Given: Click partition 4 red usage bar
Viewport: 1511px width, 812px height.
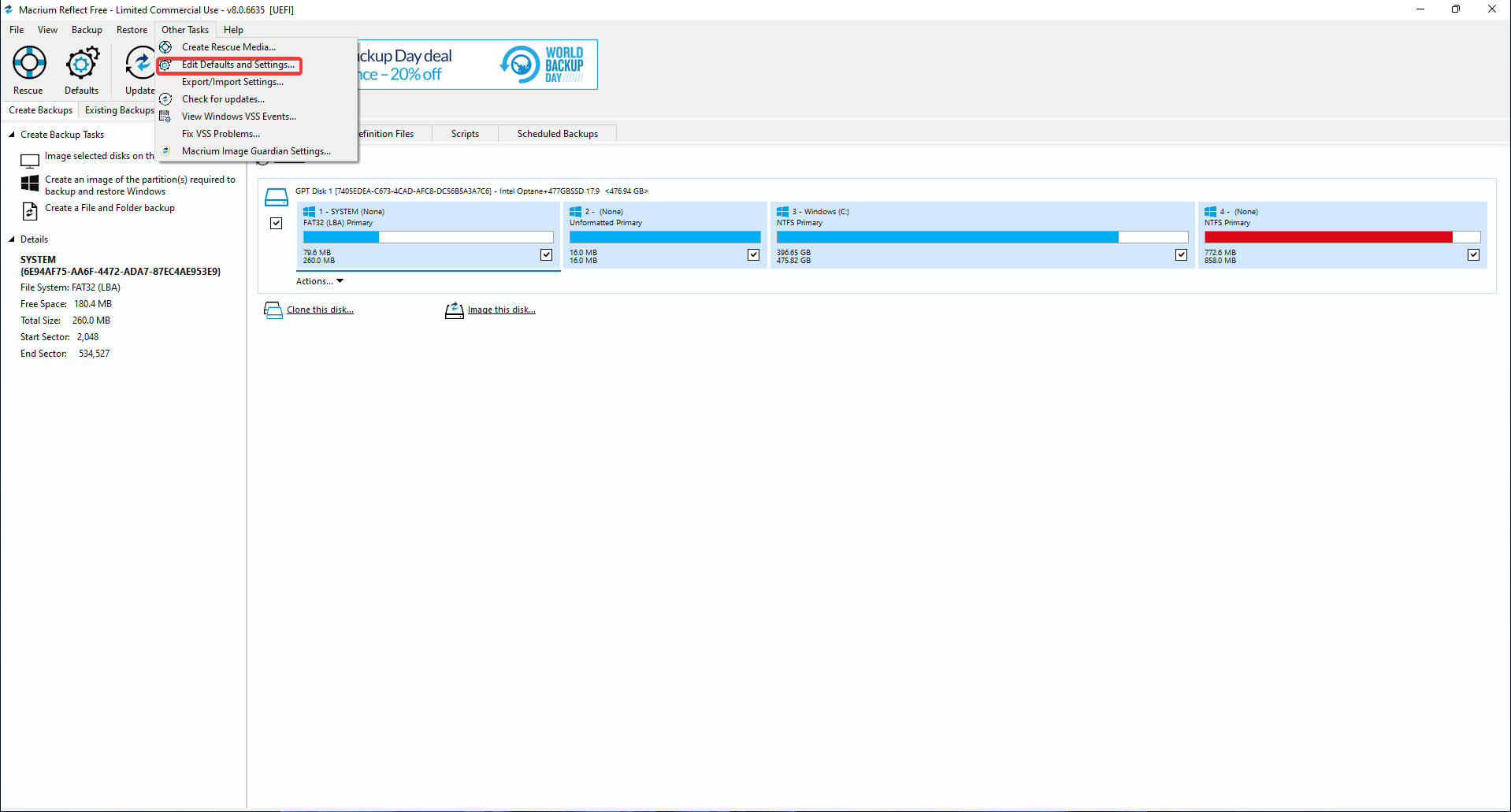Looking at the screenshot, I should tap(1342, 237).
